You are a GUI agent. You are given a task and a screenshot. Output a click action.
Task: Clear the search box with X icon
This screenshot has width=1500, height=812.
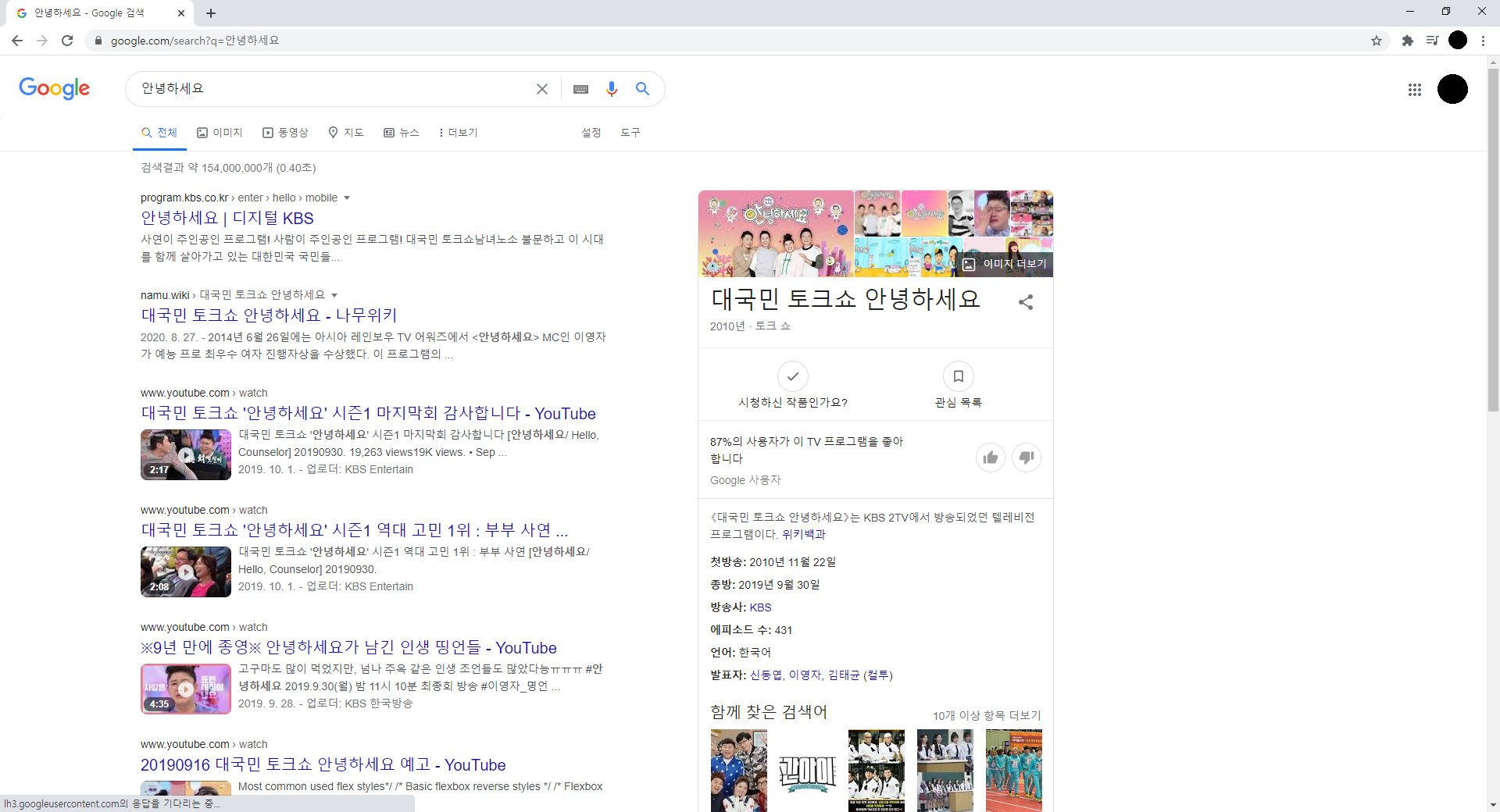click(x=541, y=89)
